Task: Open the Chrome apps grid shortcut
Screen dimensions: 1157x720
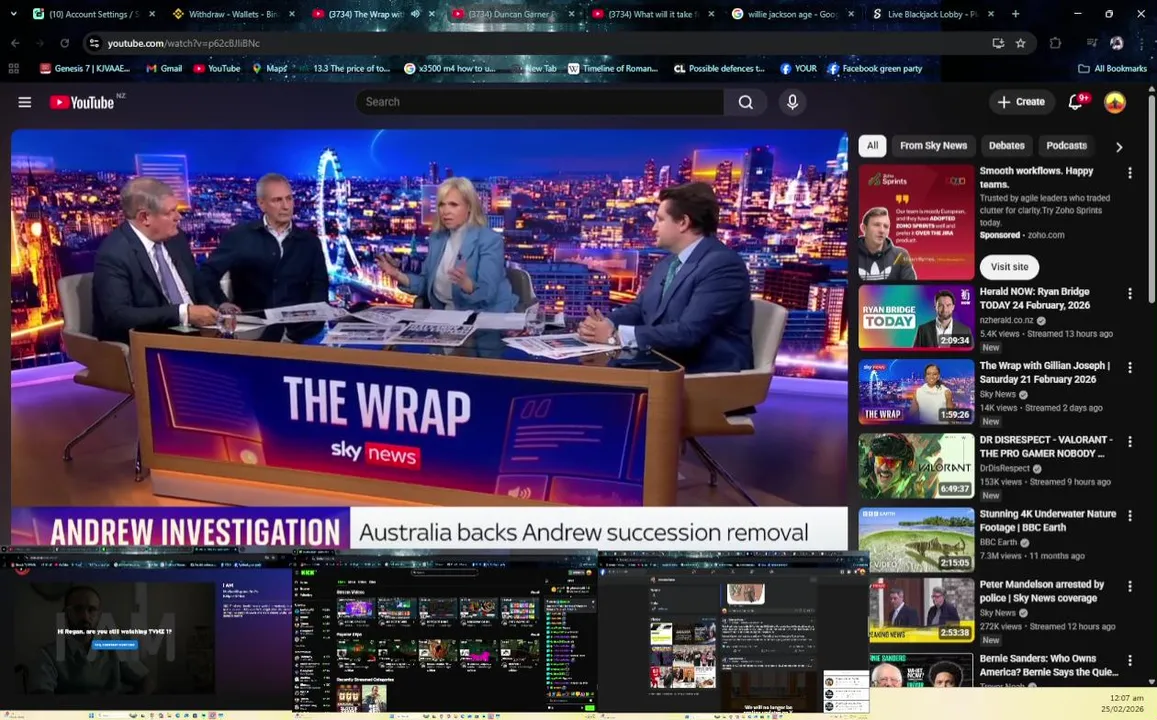Action: pos(13,69)
